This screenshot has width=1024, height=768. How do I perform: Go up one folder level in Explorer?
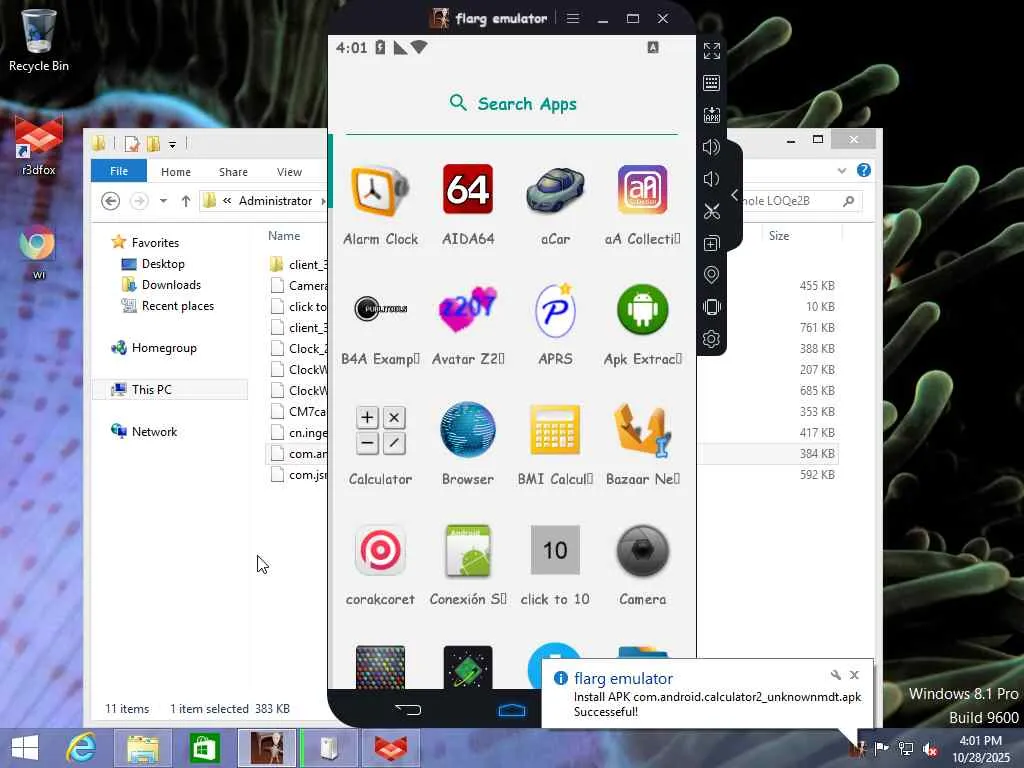(x=186, y=201)
